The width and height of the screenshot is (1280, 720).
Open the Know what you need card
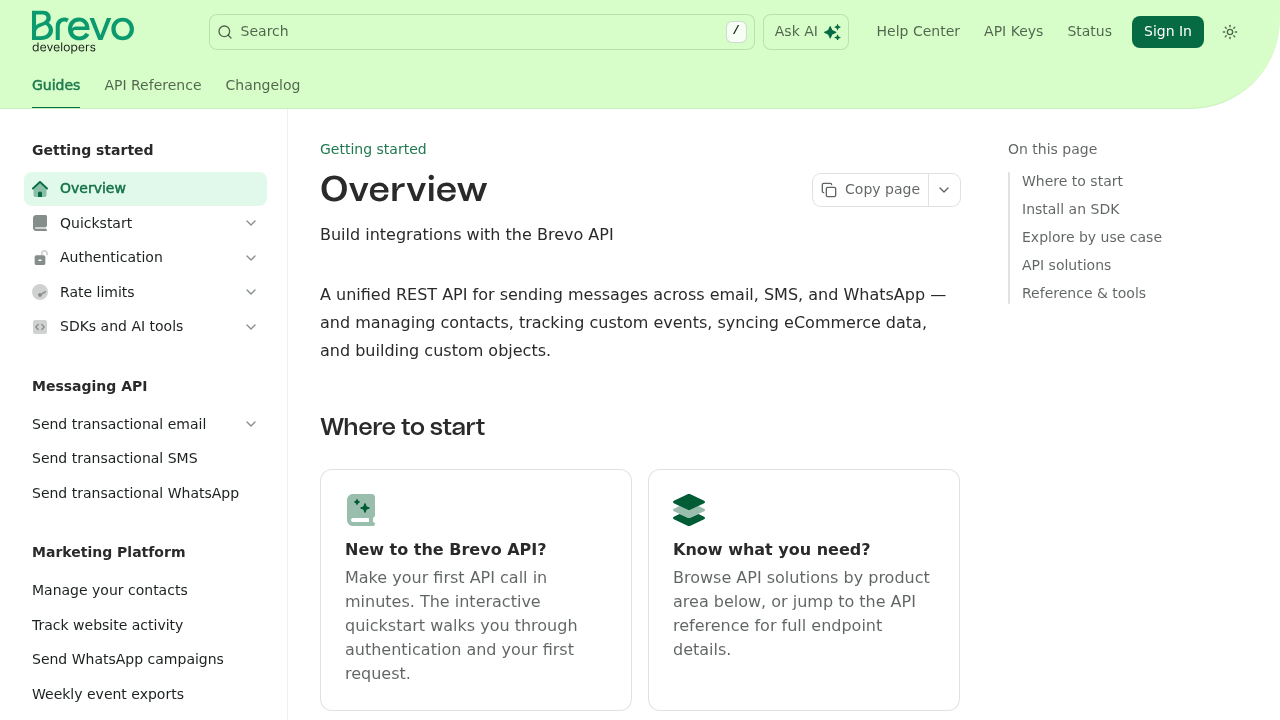pyautogui.click(x=804, y=590)
